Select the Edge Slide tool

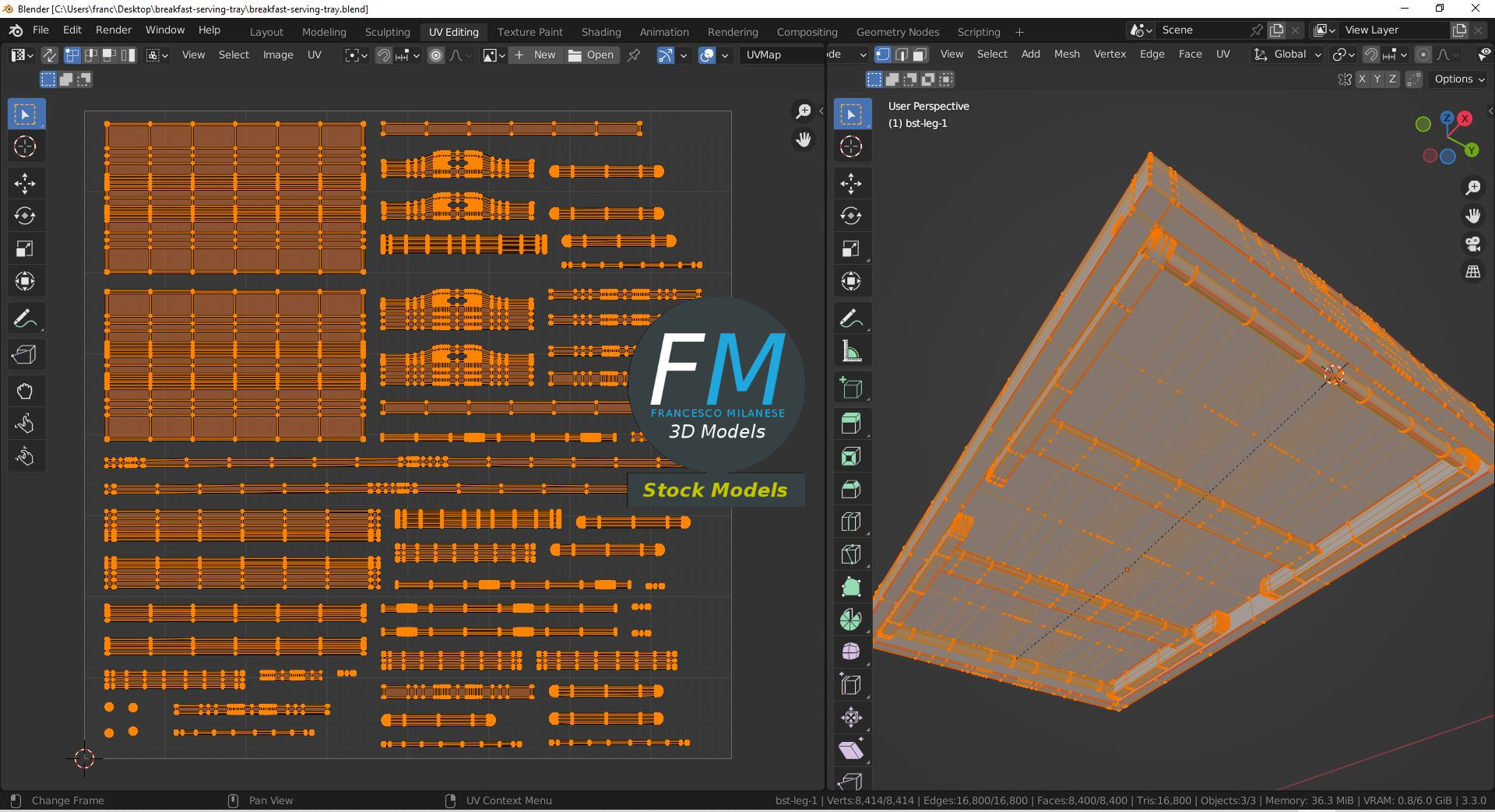point(851,685)
